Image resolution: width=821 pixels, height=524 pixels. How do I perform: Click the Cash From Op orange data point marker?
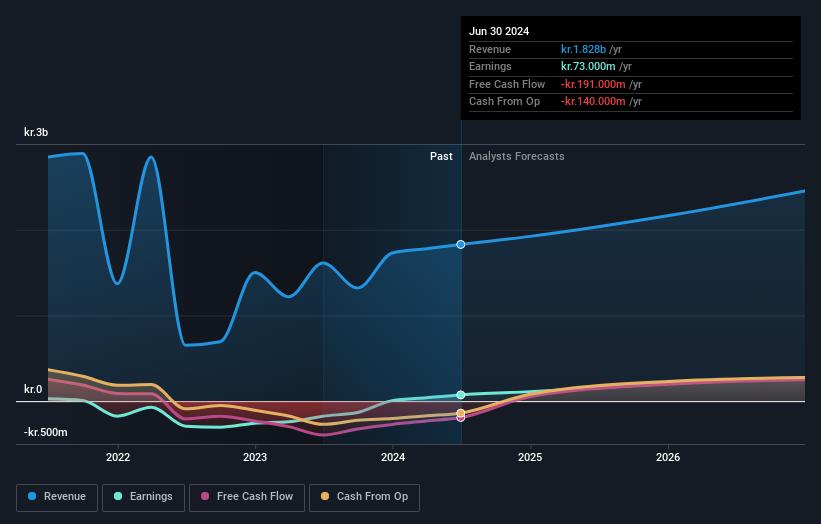461,413
